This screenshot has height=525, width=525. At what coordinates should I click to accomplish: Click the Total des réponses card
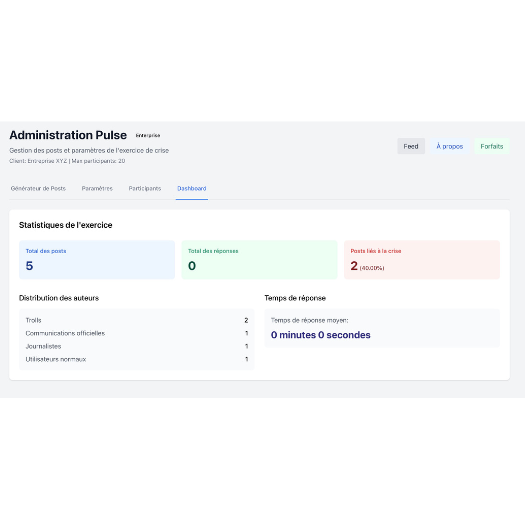pos(259,259)
